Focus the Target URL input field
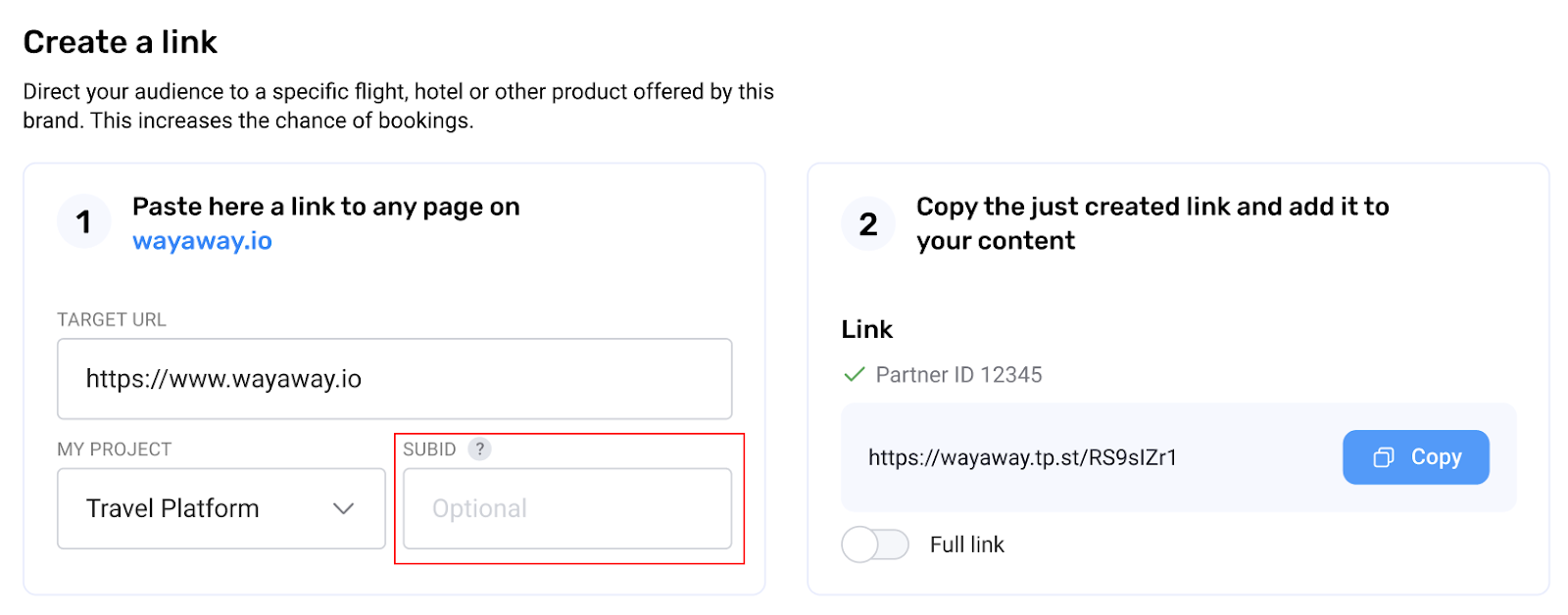 click(394, 379)
